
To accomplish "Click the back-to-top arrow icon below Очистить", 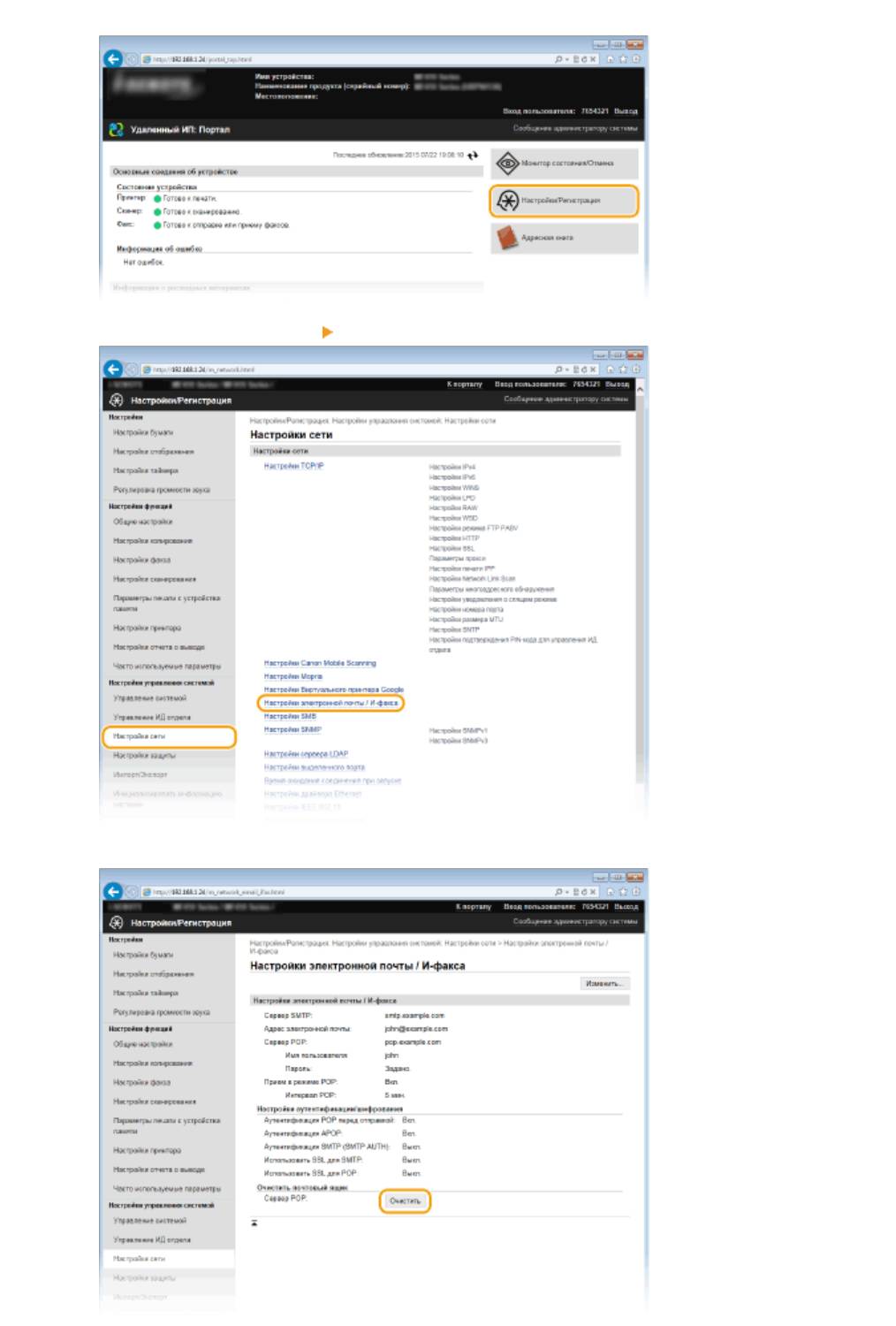I will [254, 1223].
